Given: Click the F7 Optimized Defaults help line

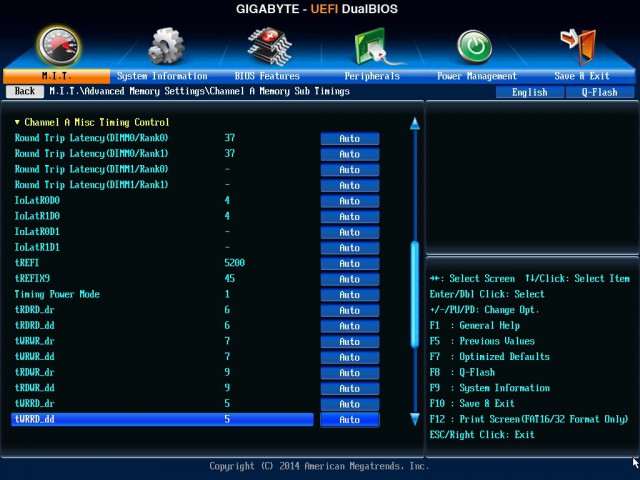Looking at the screenshot, I should (x=490, y=356).
